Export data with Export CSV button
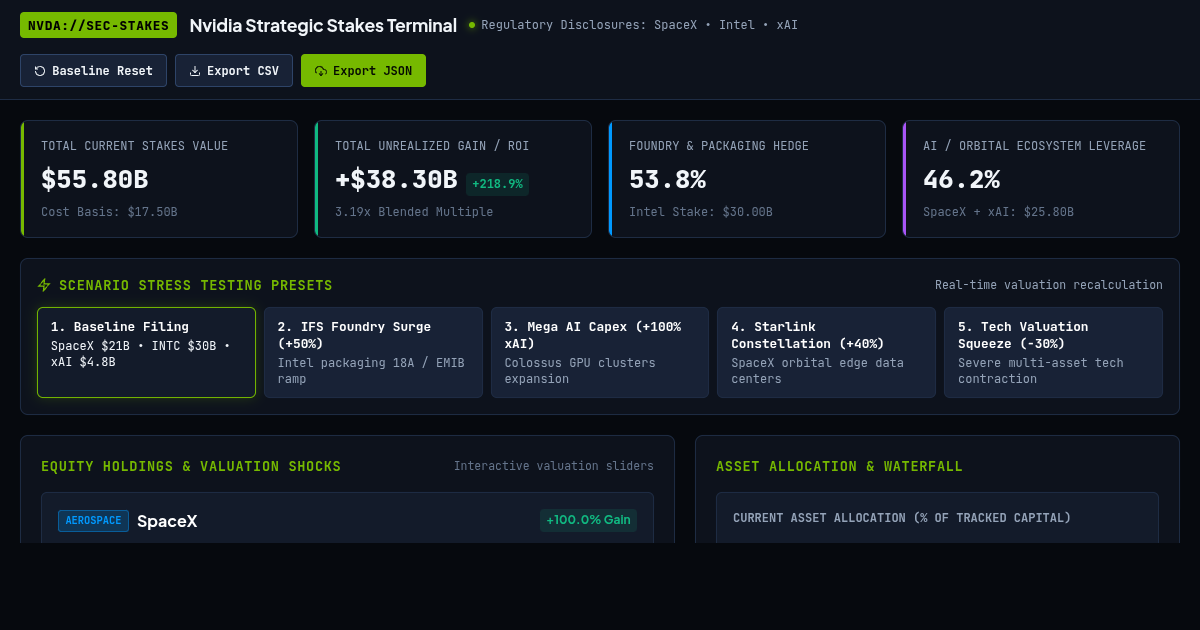 point(234,71)
